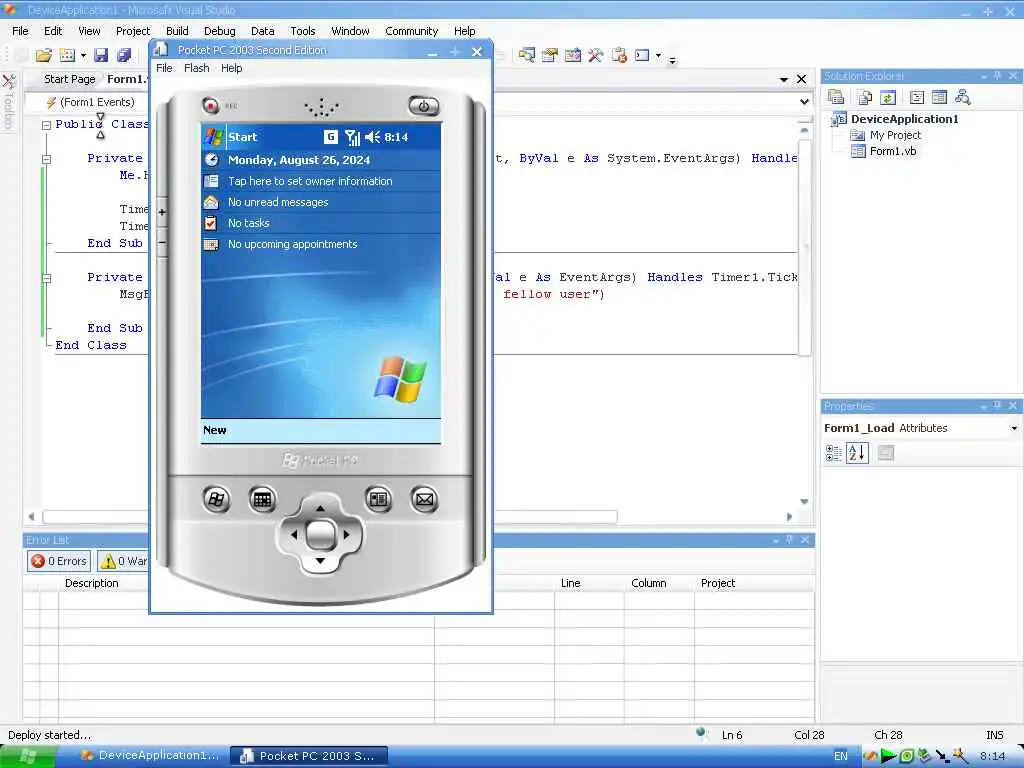This screenshot has height=768, width=1024.
Task: Click emulator Contacts hardware button
Action: 379,500
